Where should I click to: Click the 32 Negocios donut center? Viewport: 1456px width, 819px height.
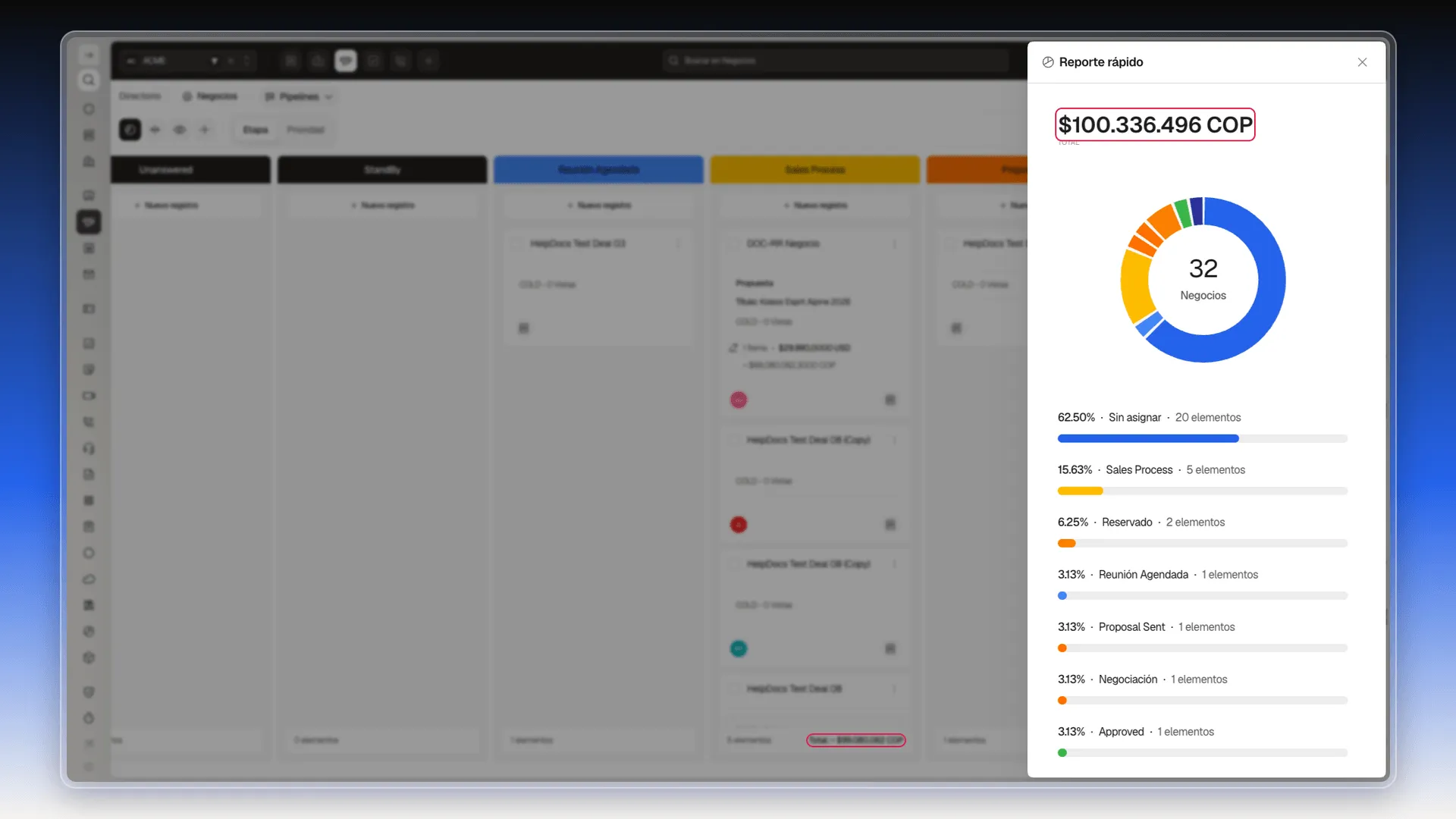[1203, 279]
